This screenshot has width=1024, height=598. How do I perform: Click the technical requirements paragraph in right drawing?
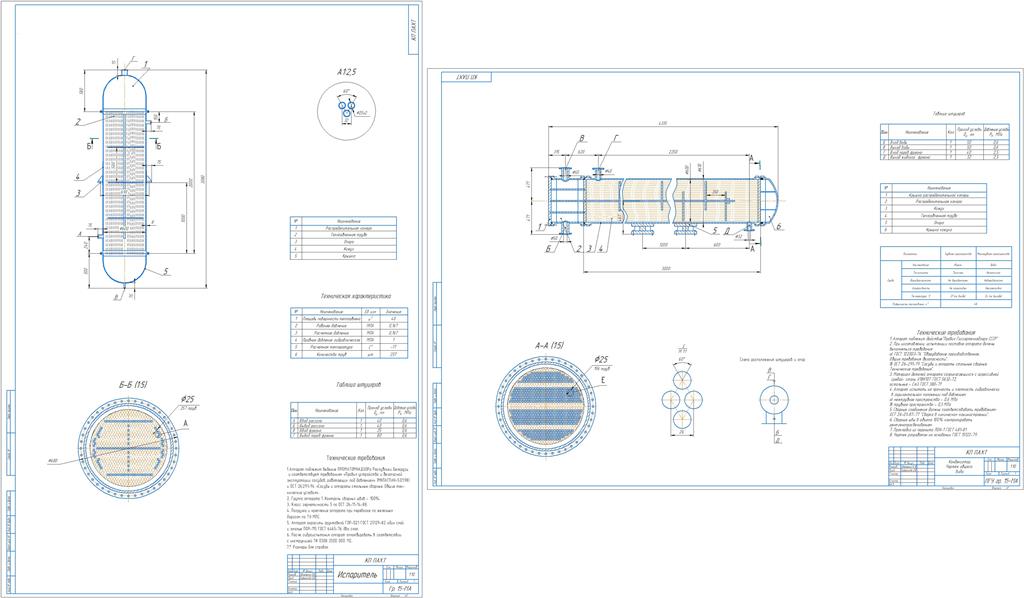944,388
